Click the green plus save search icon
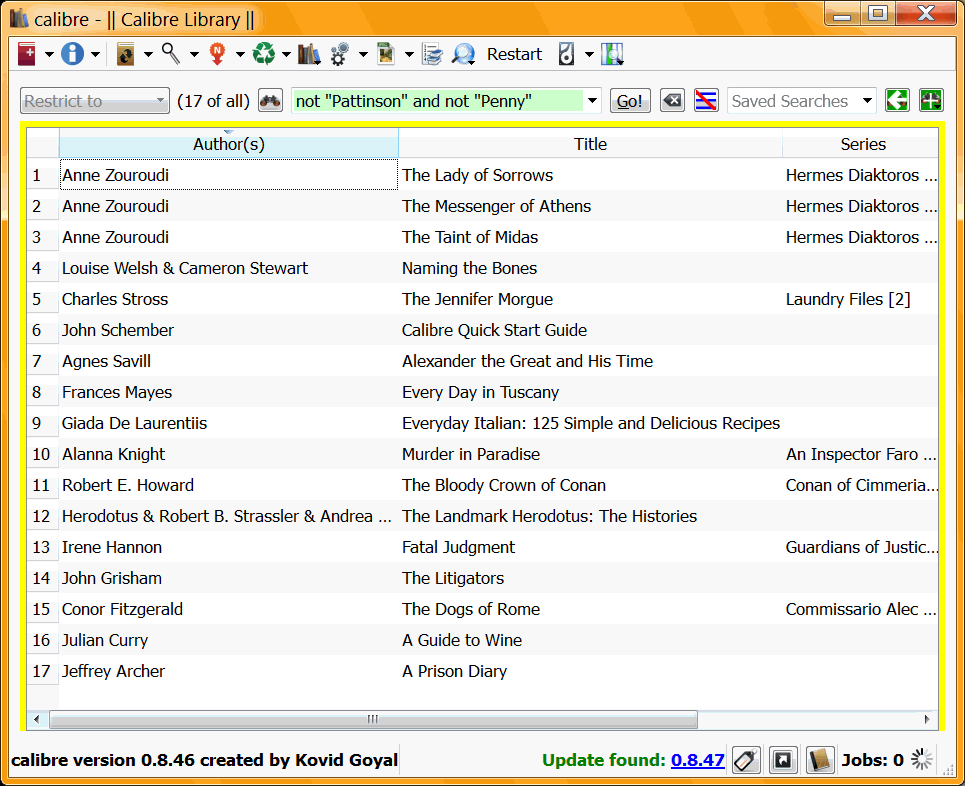 931,100
